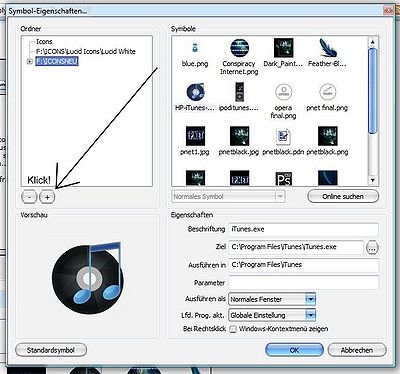This screenshot has height=374, width=400.
Task: Click the empty Parameter field
Action: (x=303, y=283)
